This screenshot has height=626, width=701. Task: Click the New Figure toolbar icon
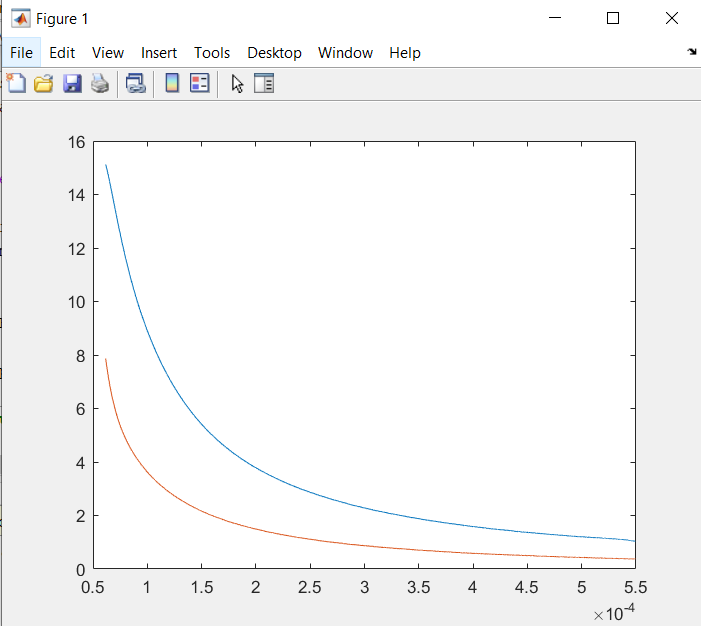pos(16,83)
